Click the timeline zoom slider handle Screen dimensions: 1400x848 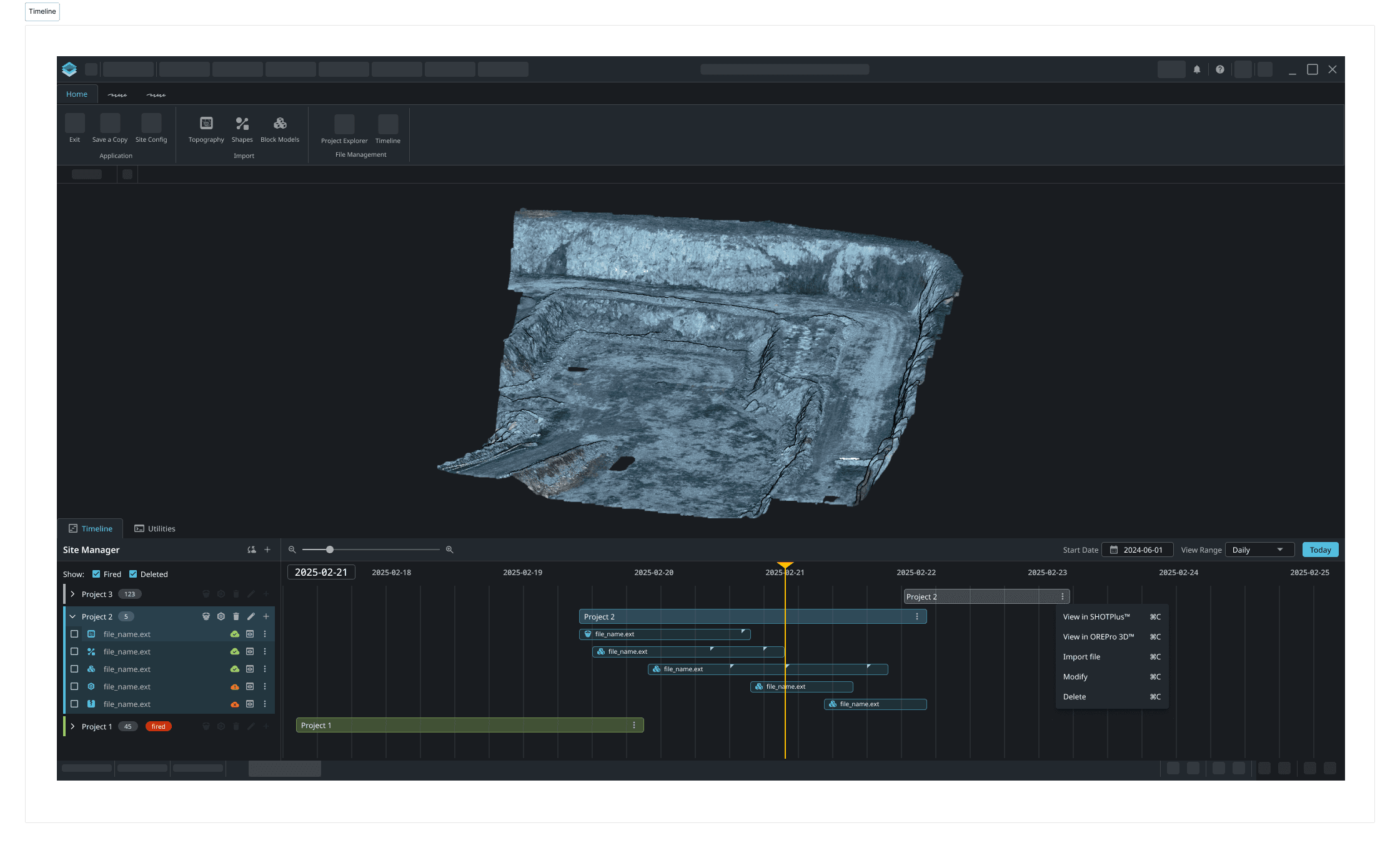pos(330,550)
